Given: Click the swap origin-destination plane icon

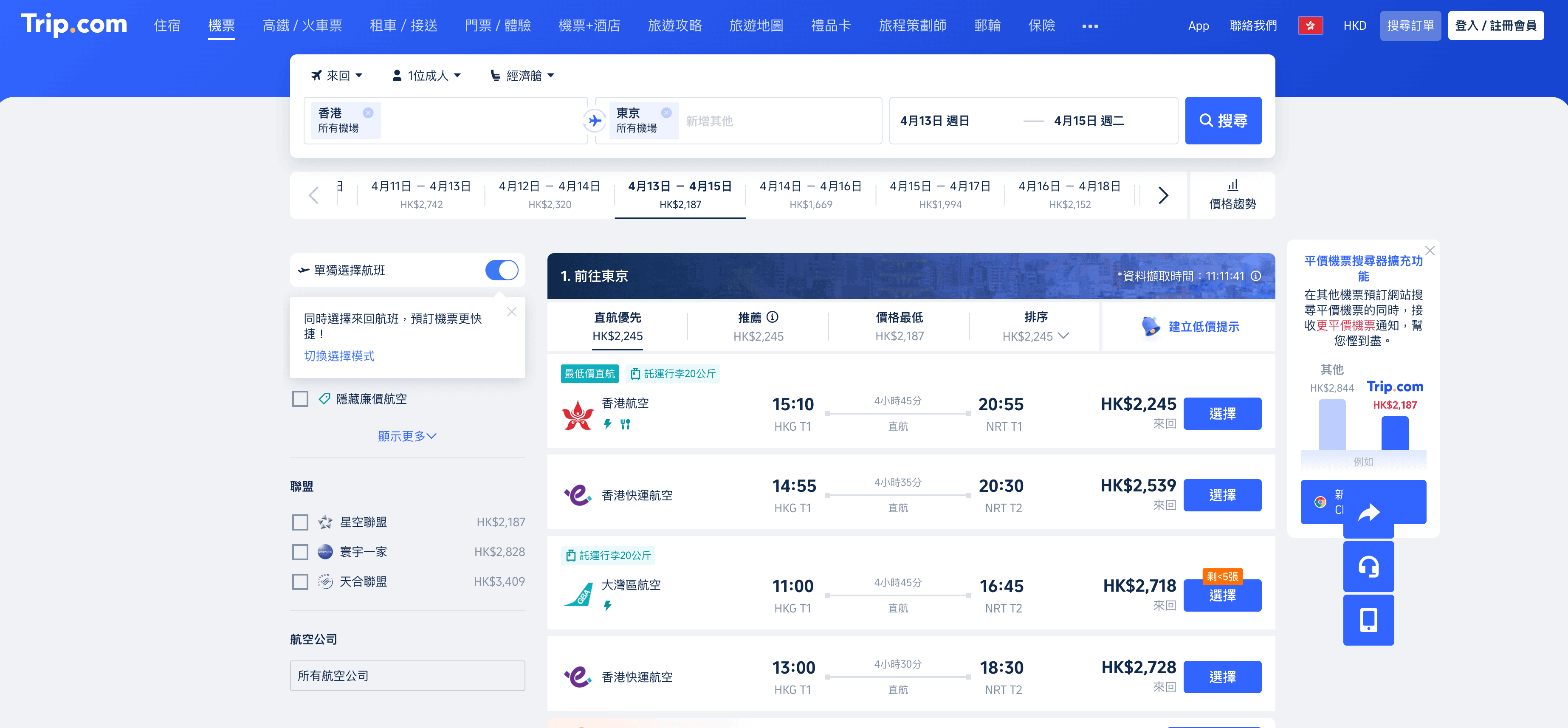Looking at the screenshot, I should coord(594,121).
